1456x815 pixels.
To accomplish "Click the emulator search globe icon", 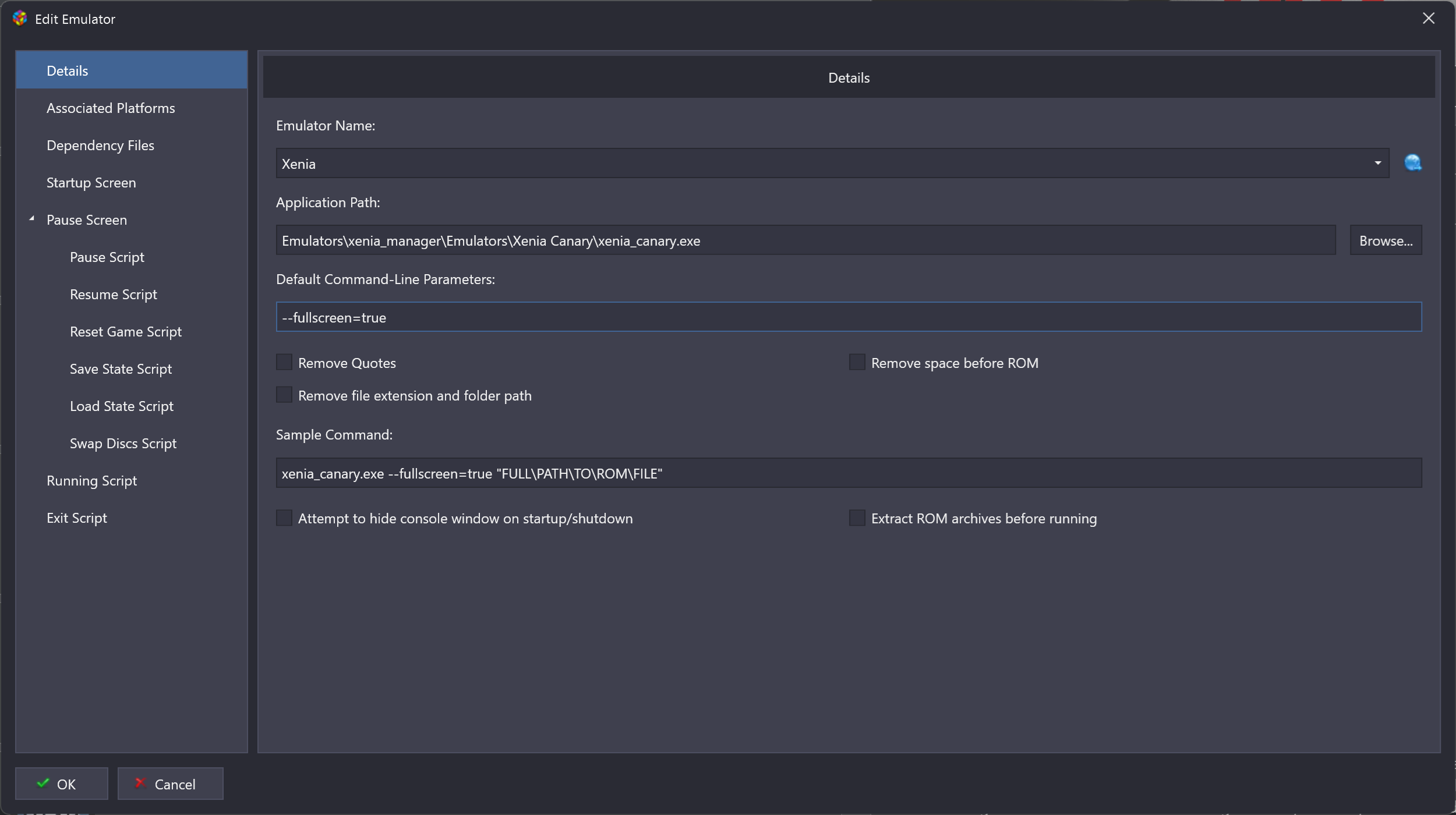I will pyautogui.click(x=1413, y=163).
